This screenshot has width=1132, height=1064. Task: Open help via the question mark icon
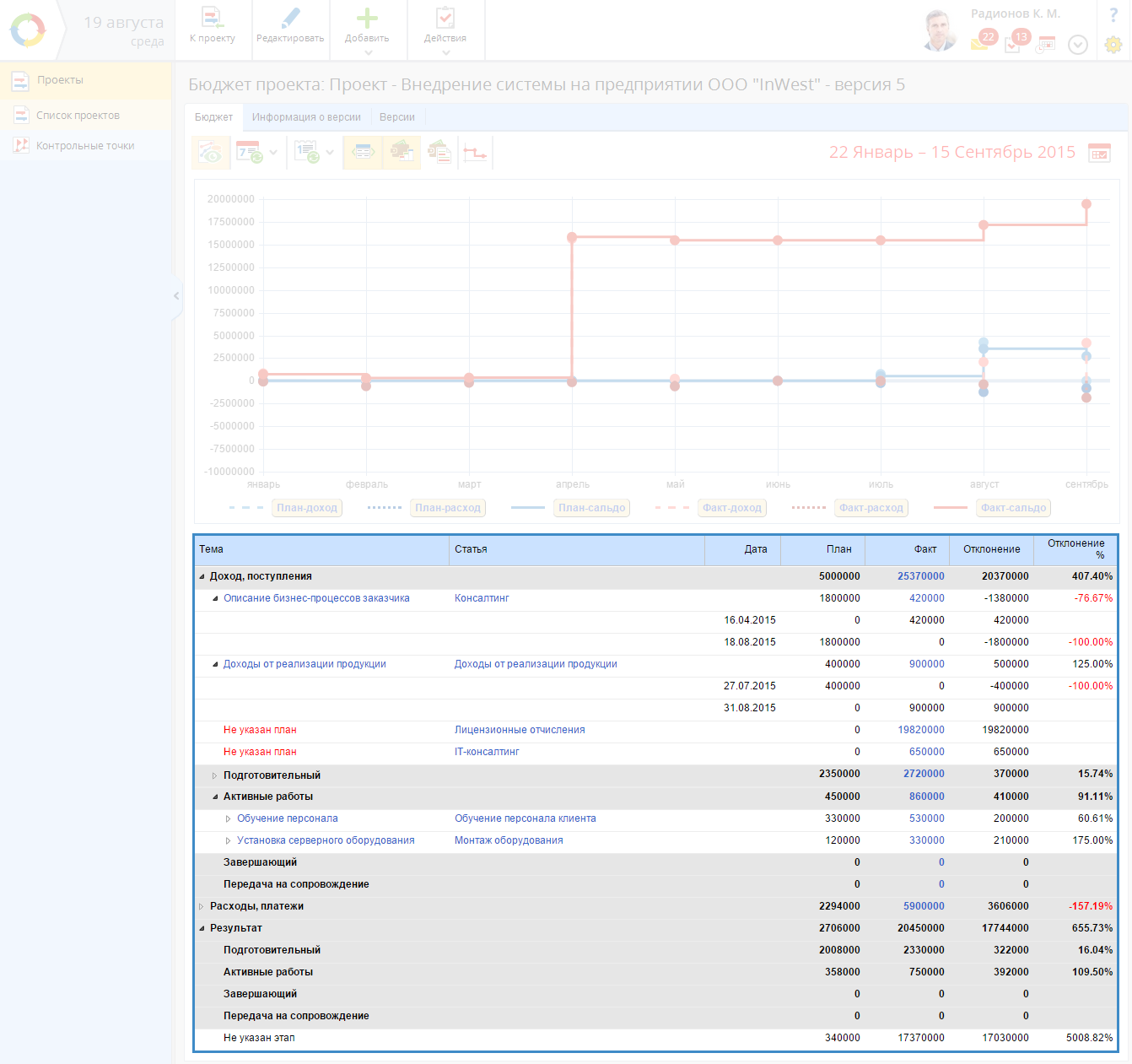[1113, 15]
